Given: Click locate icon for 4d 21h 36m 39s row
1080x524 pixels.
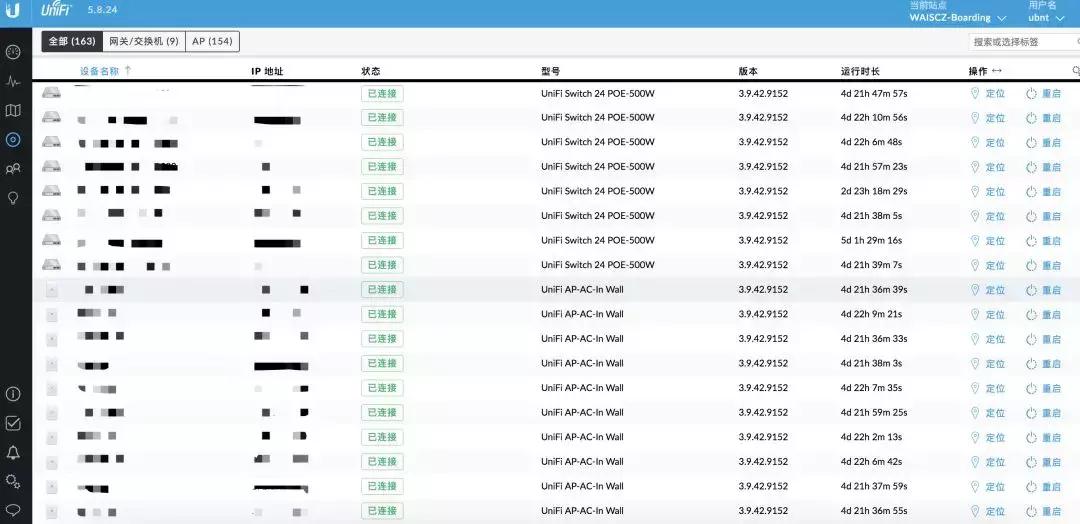Looking at the screenshot, I should [x=975, y=290].
